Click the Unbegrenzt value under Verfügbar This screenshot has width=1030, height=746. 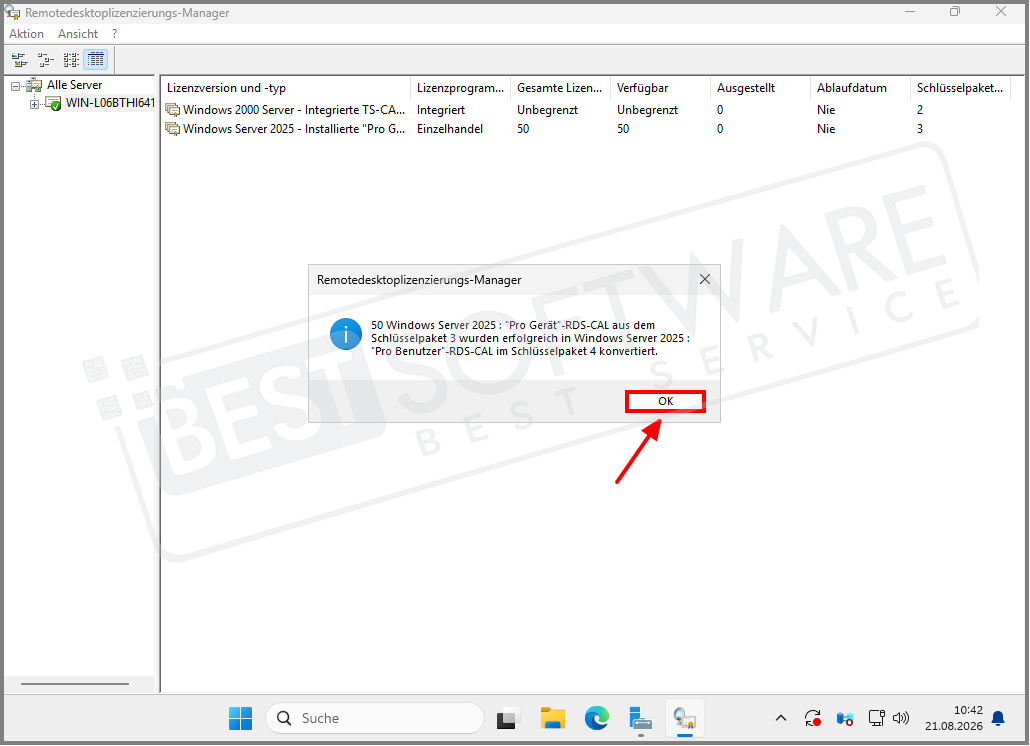[647, 110]
